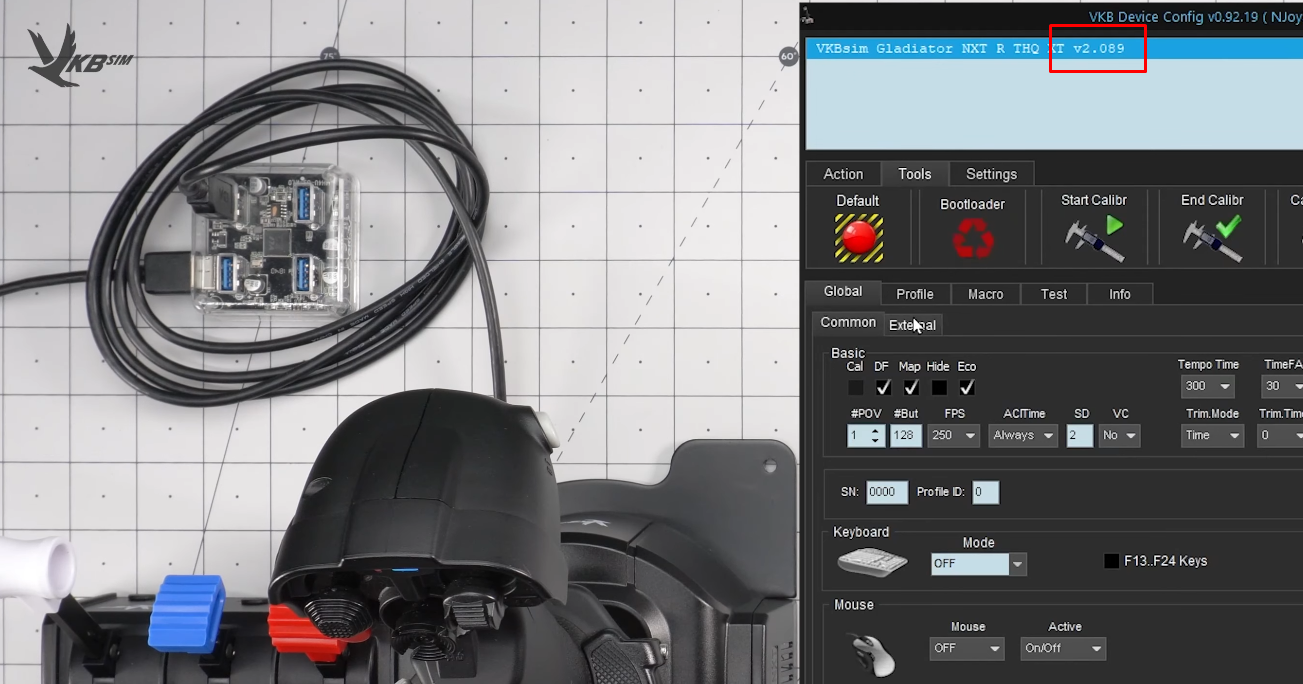This screenshot has height=684, width=1303.
Task: Open the Tempo Time 300 dropdown
Action: tap(1208, 387)
